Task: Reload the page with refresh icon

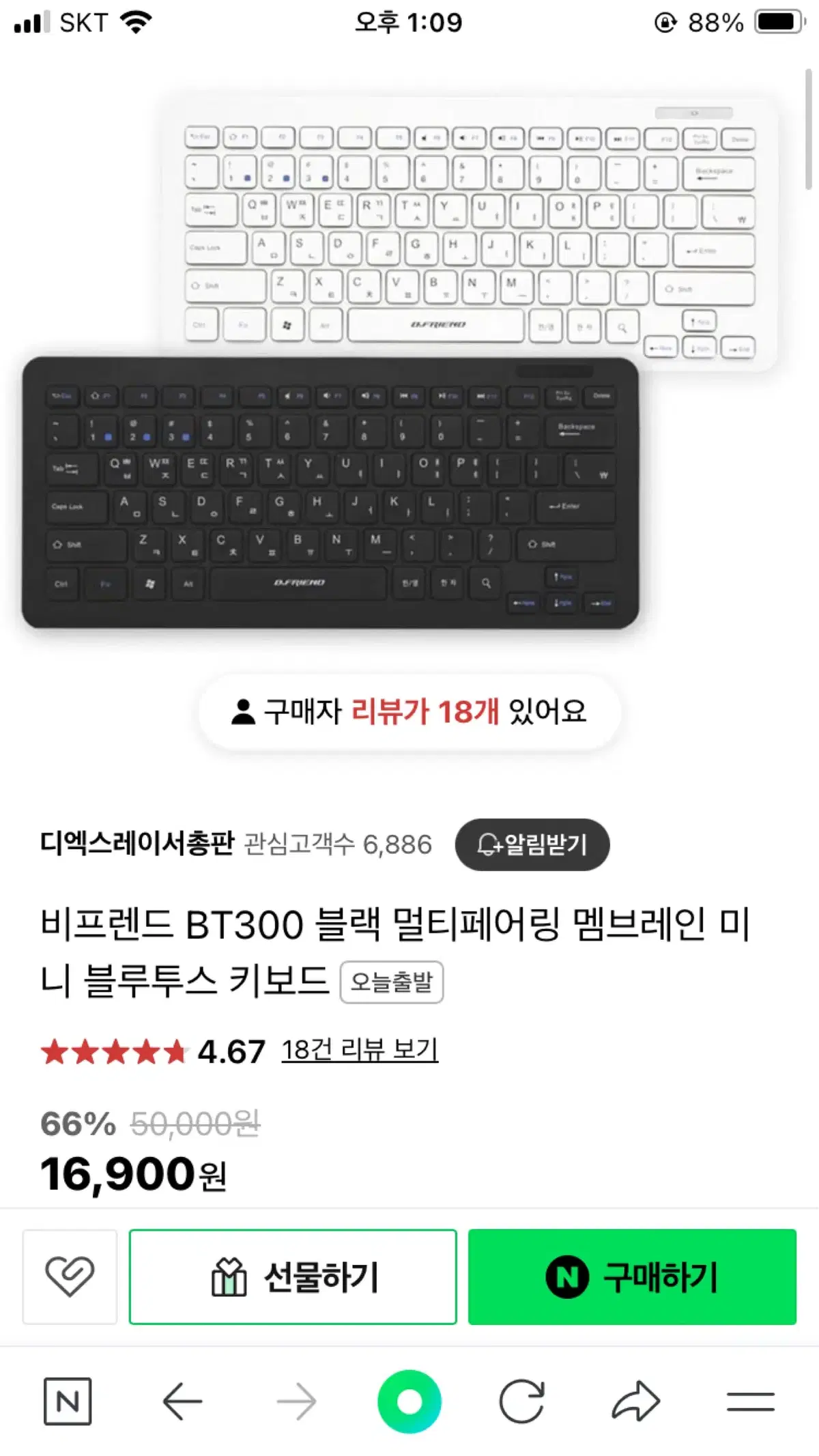Action: (522, 1401)
